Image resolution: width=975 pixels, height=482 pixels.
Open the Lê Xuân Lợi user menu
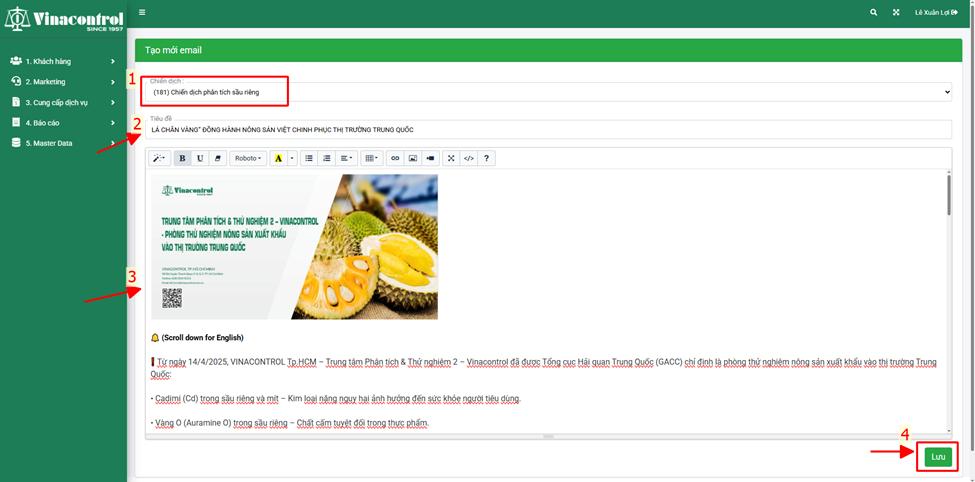pyautogui.click(x=936, y=12)
